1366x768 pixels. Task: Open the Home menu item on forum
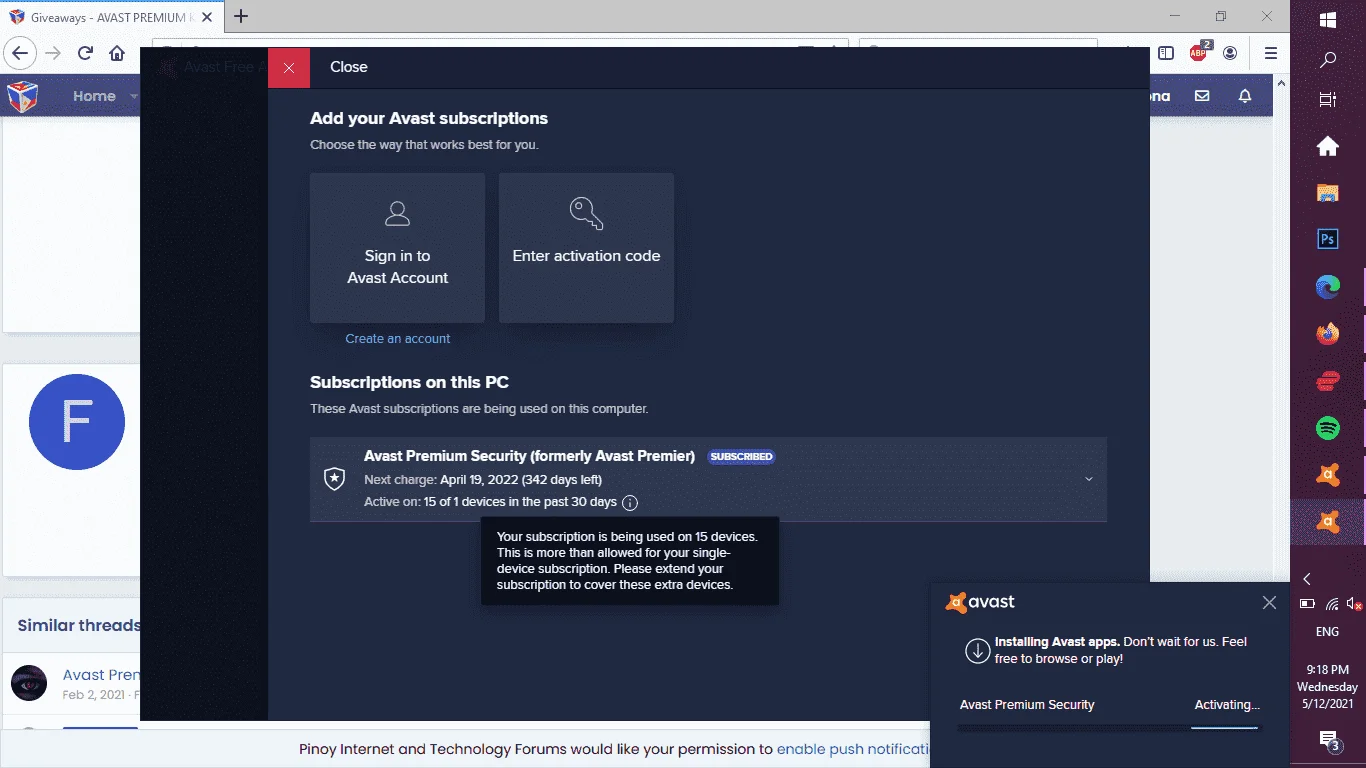94,96
